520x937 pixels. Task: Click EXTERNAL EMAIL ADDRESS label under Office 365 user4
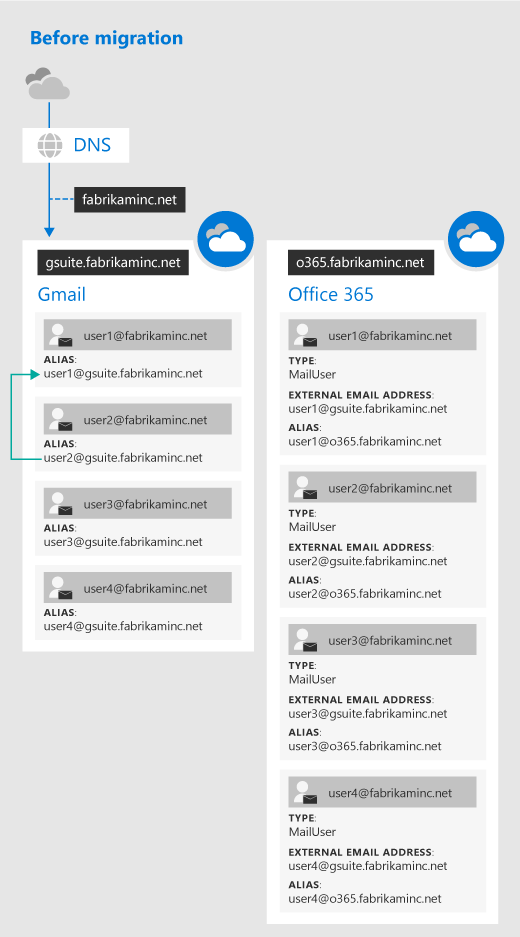(x=361, y=852)
